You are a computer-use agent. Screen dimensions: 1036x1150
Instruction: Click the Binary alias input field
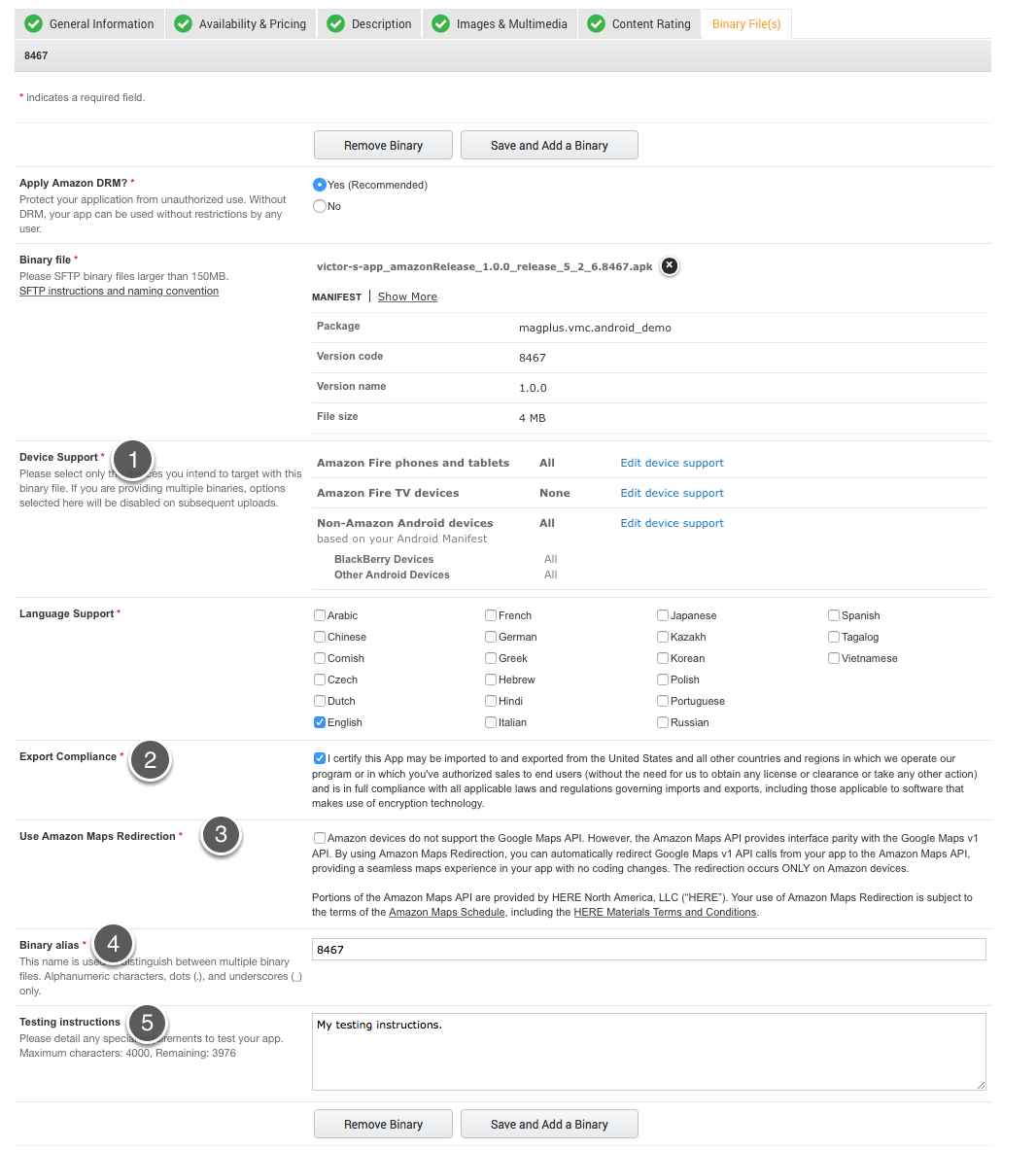click(x=649, y=950)
